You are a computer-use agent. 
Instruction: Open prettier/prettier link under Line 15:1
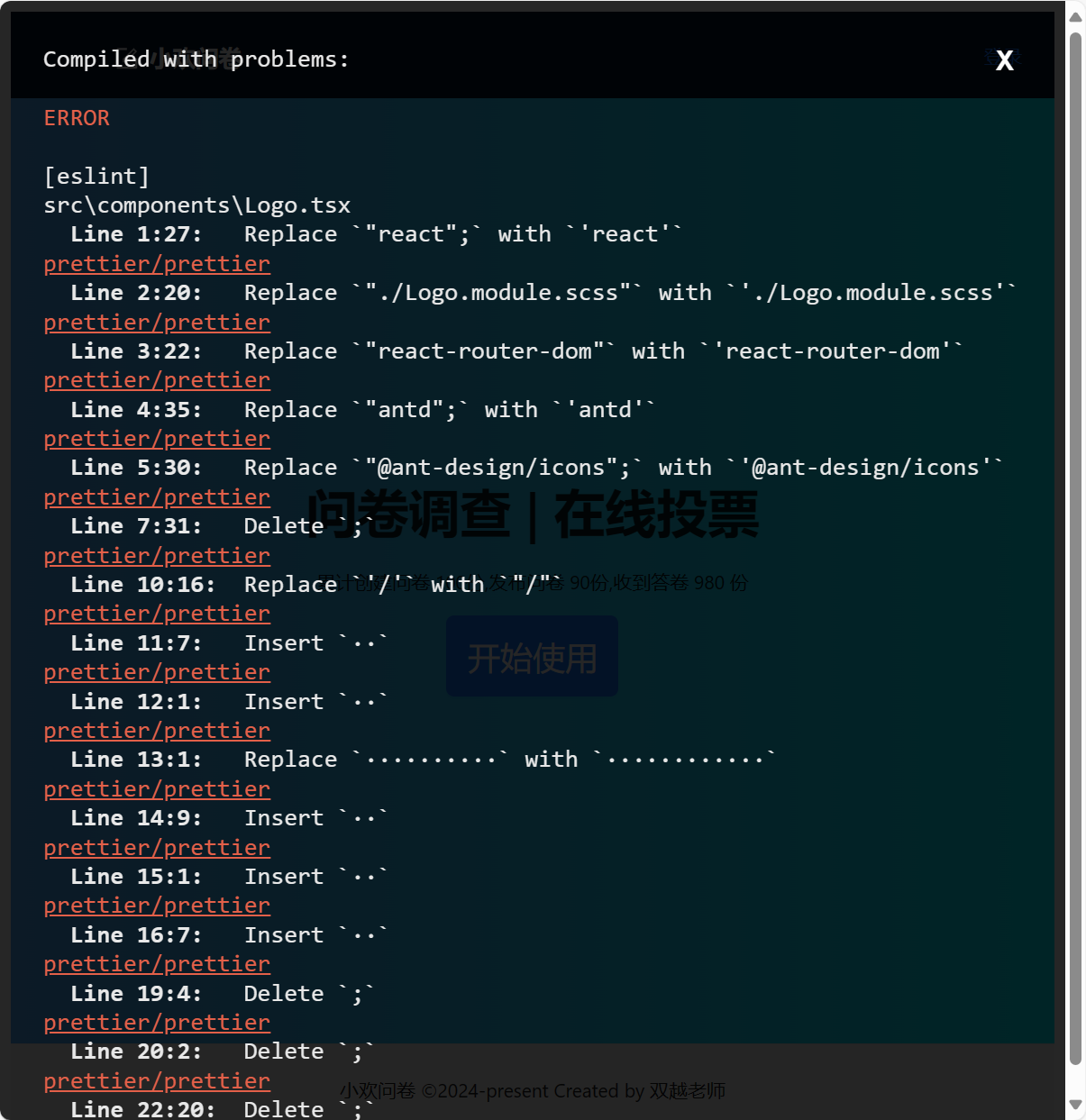pos(157,906)
